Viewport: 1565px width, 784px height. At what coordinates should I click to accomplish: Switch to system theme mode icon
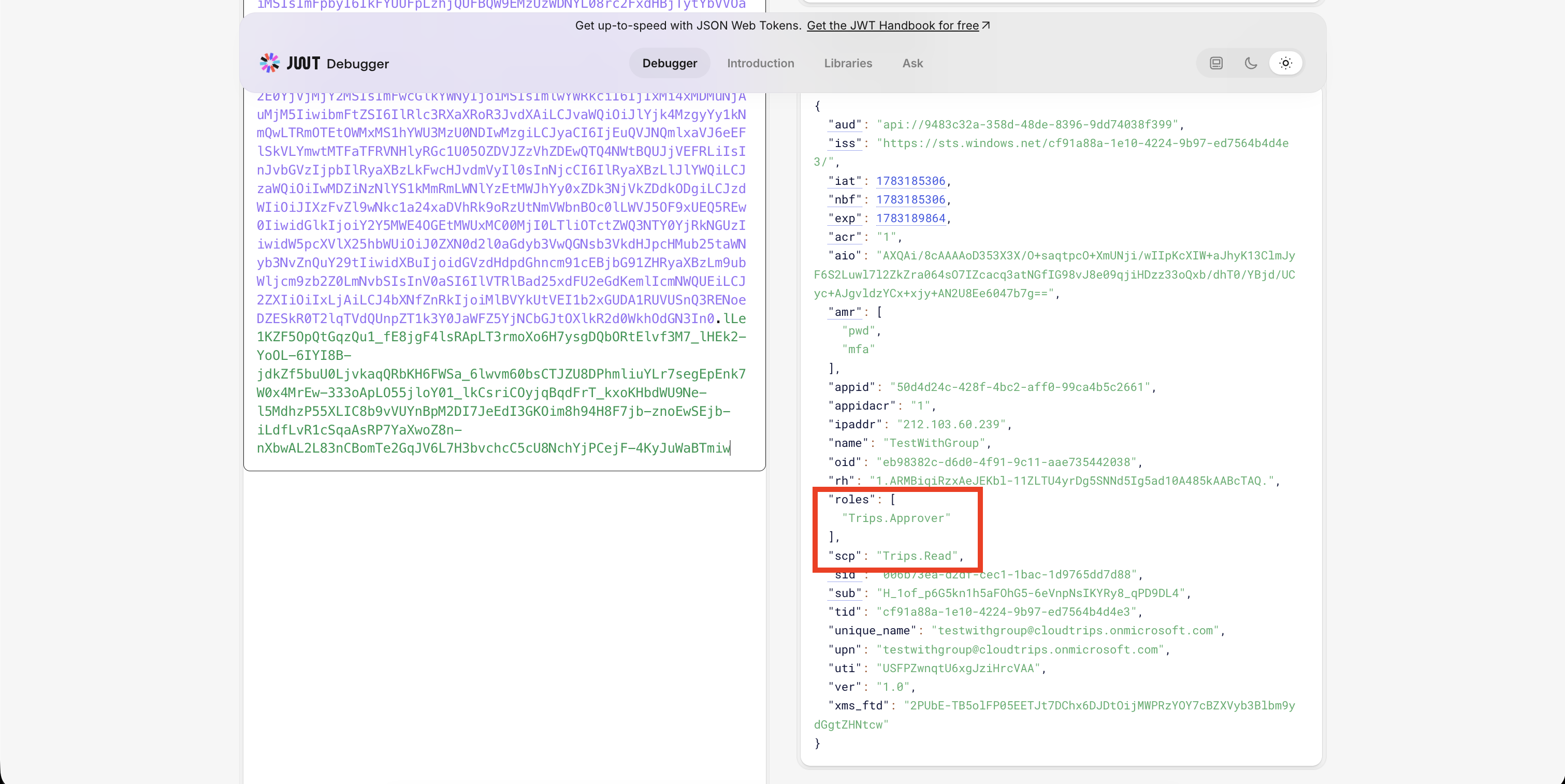coord(1215,63)
